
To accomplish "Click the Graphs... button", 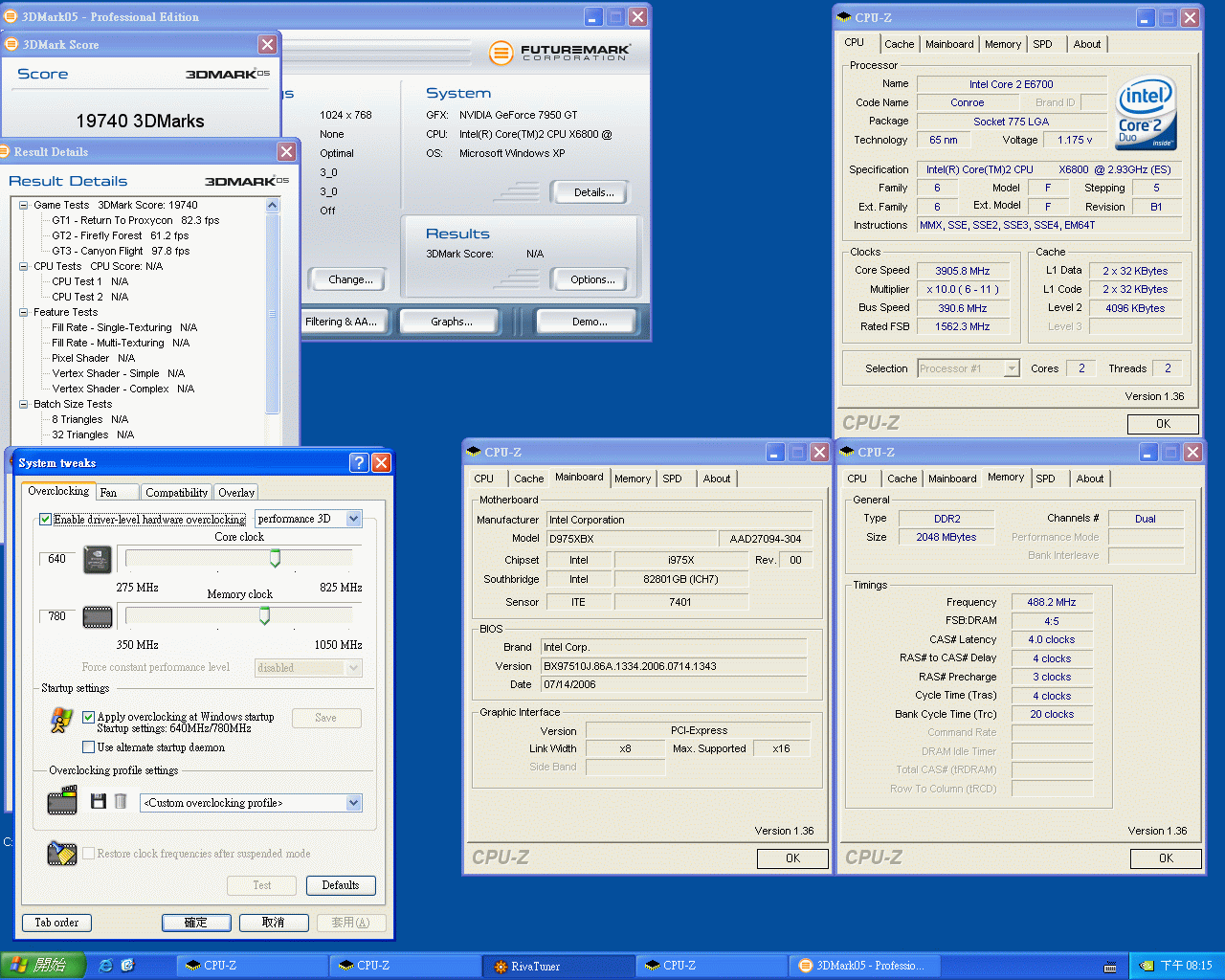I will tap(452, 322).
